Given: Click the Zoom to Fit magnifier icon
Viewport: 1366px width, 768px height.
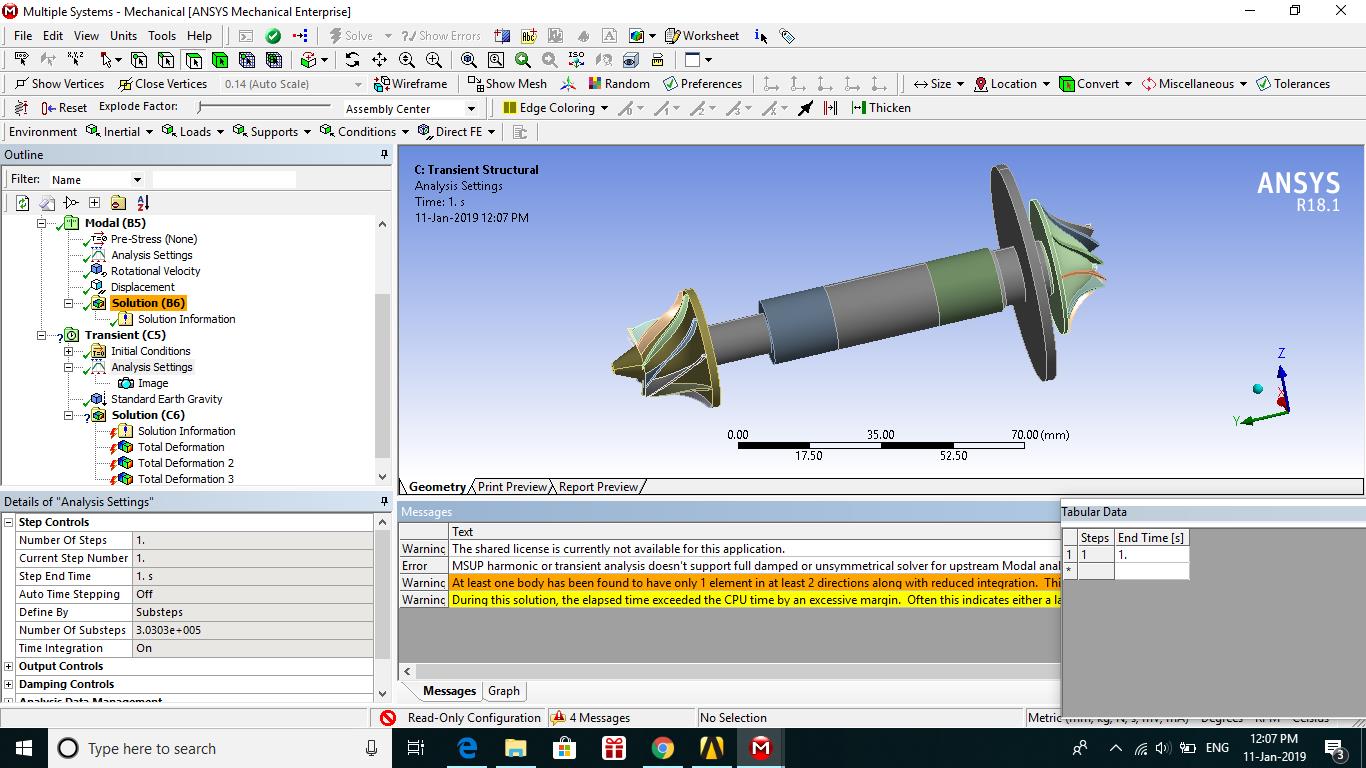Looking at the screenshot, I should click(x=468, y=60).
